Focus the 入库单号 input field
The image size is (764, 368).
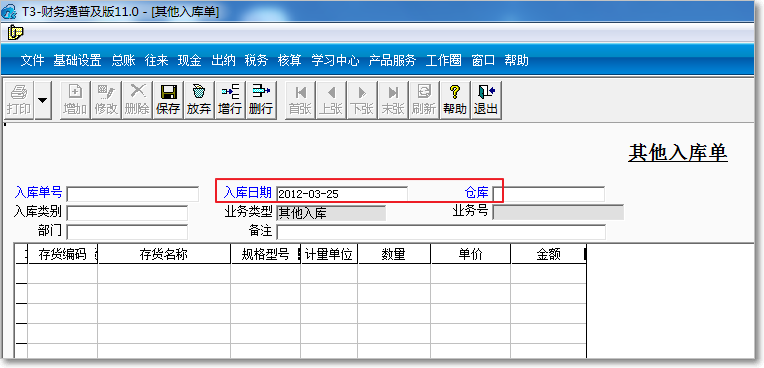pos(133,194)
